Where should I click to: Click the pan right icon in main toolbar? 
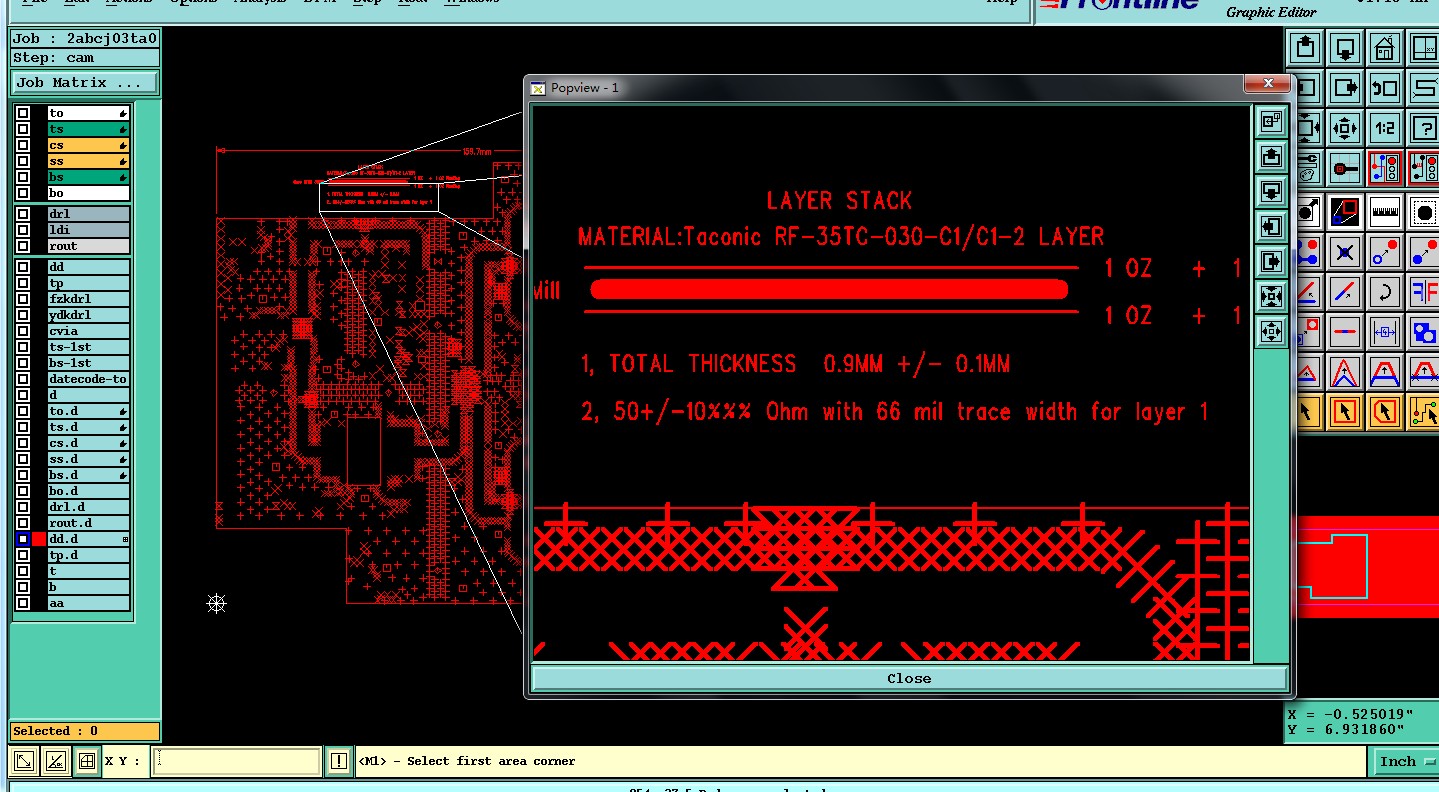click(1345, 88)
